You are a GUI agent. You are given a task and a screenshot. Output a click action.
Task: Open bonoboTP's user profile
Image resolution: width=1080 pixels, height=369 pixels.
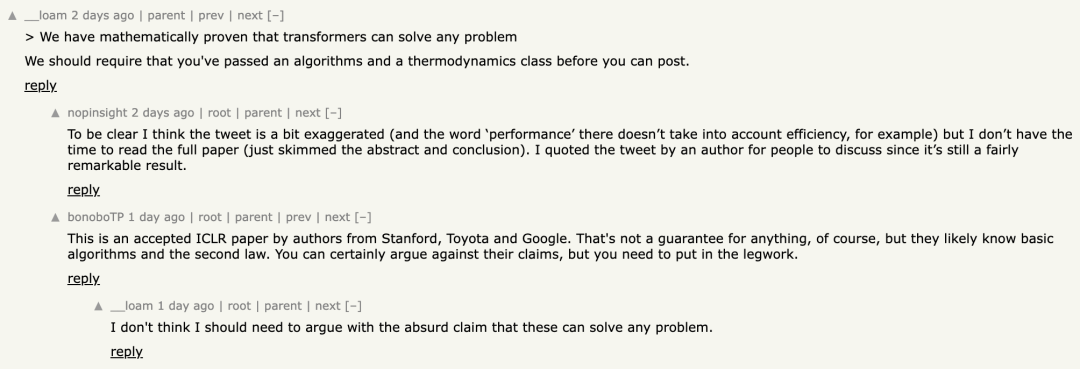click(x=95, y=217)
